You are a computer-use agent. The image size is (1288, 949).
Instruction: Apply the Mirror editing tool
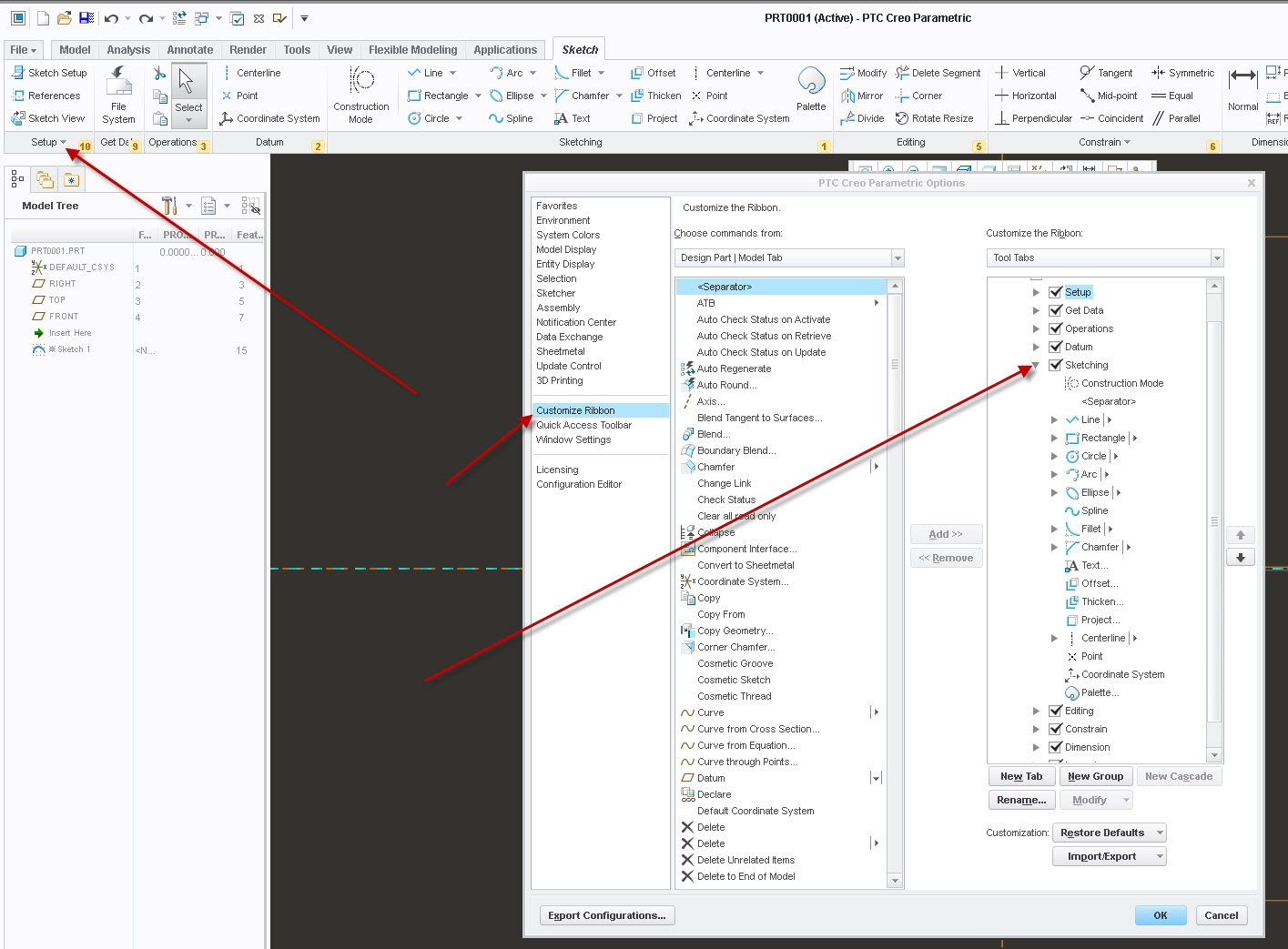pyautogui.click(x=861, y=96)
